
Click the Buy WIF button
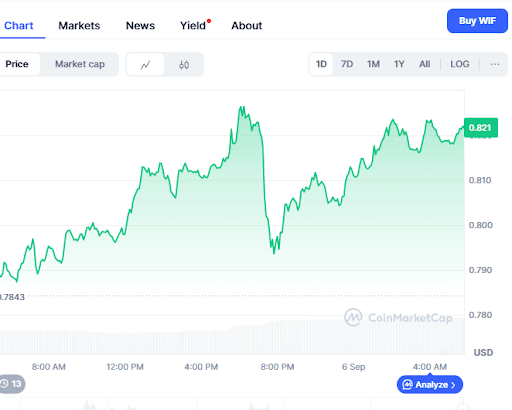[477, 21]
